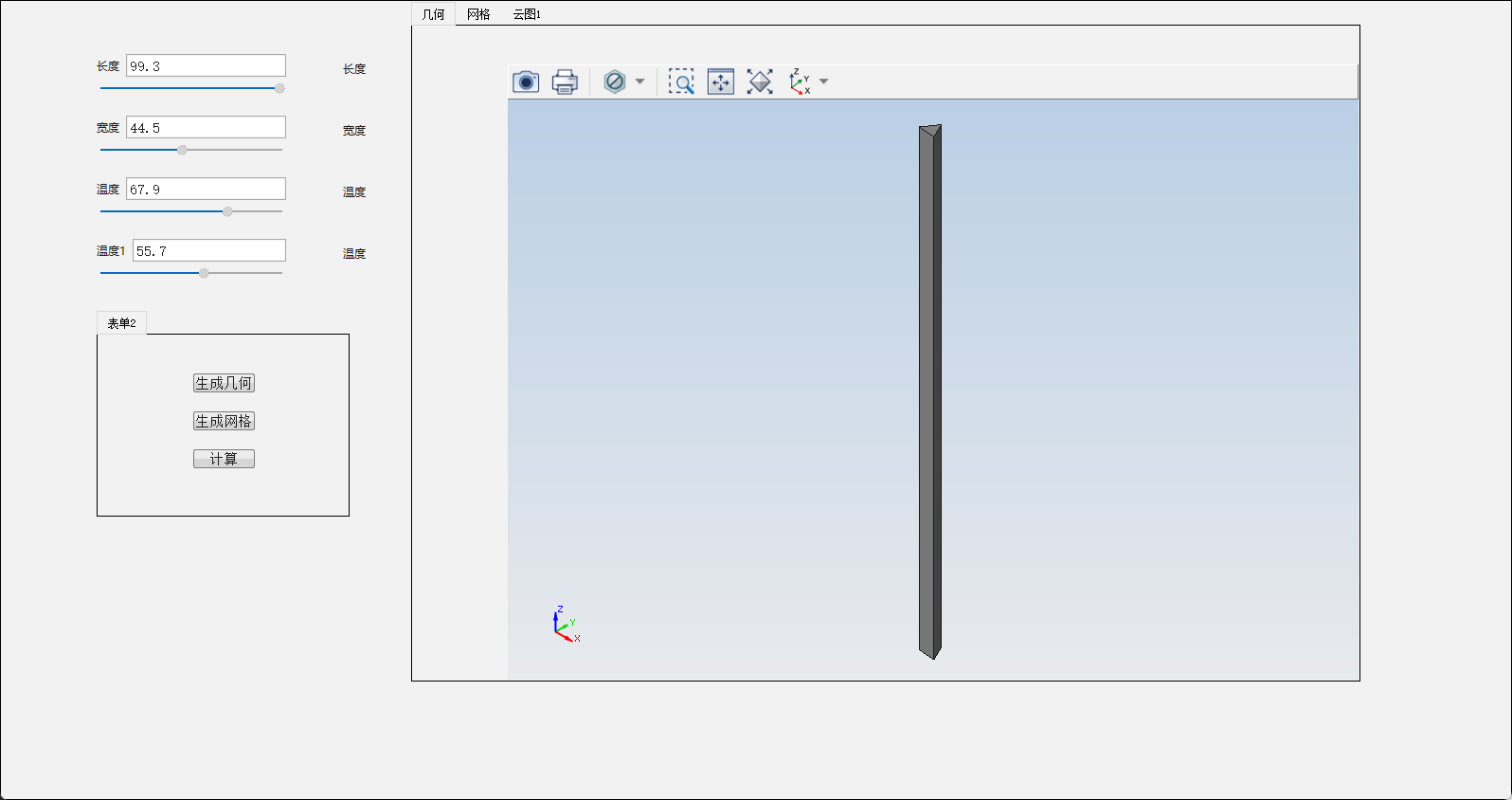Click the 宽度 input field showing 44.5
Image resolution: width=1512 pixels, height=800 pixels.
pos(206,127)
